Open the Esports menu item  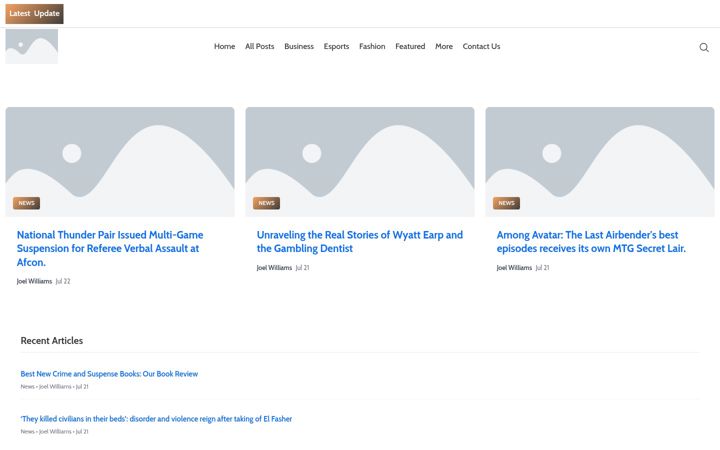tap(336, 46)
